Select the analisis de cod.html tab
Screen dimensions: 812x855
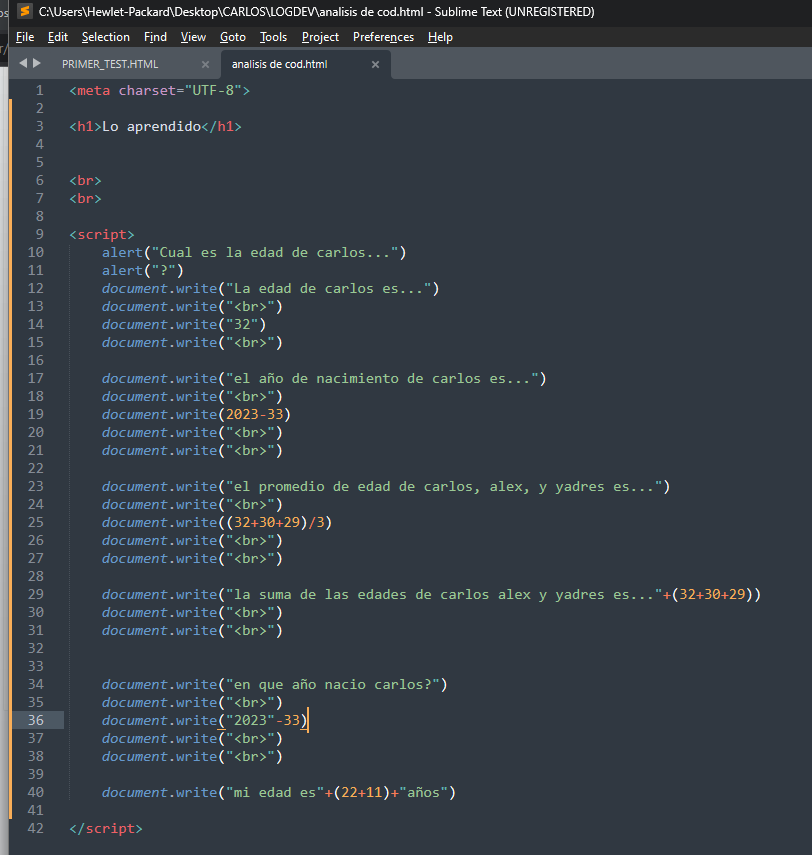[x=279, y=64]
